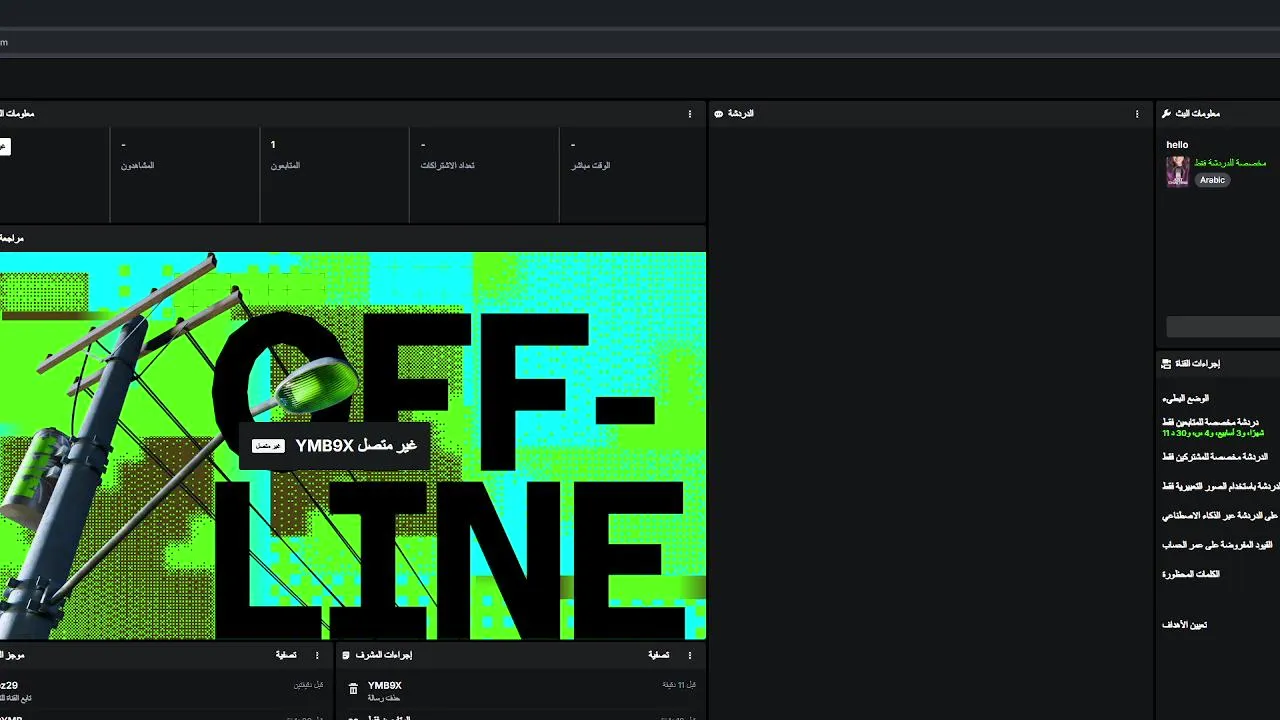Toggle slow mode (الوضع البطيء) quick action
The height and width of the screenshot is (720, 1280).
tap(1185, 398)
